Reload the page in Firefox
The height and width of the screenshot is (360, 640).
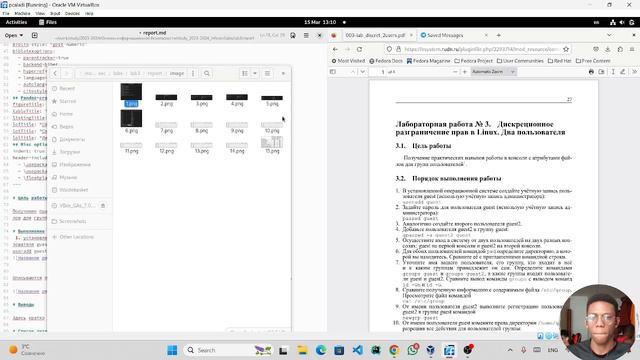click(x=359, y=49)
